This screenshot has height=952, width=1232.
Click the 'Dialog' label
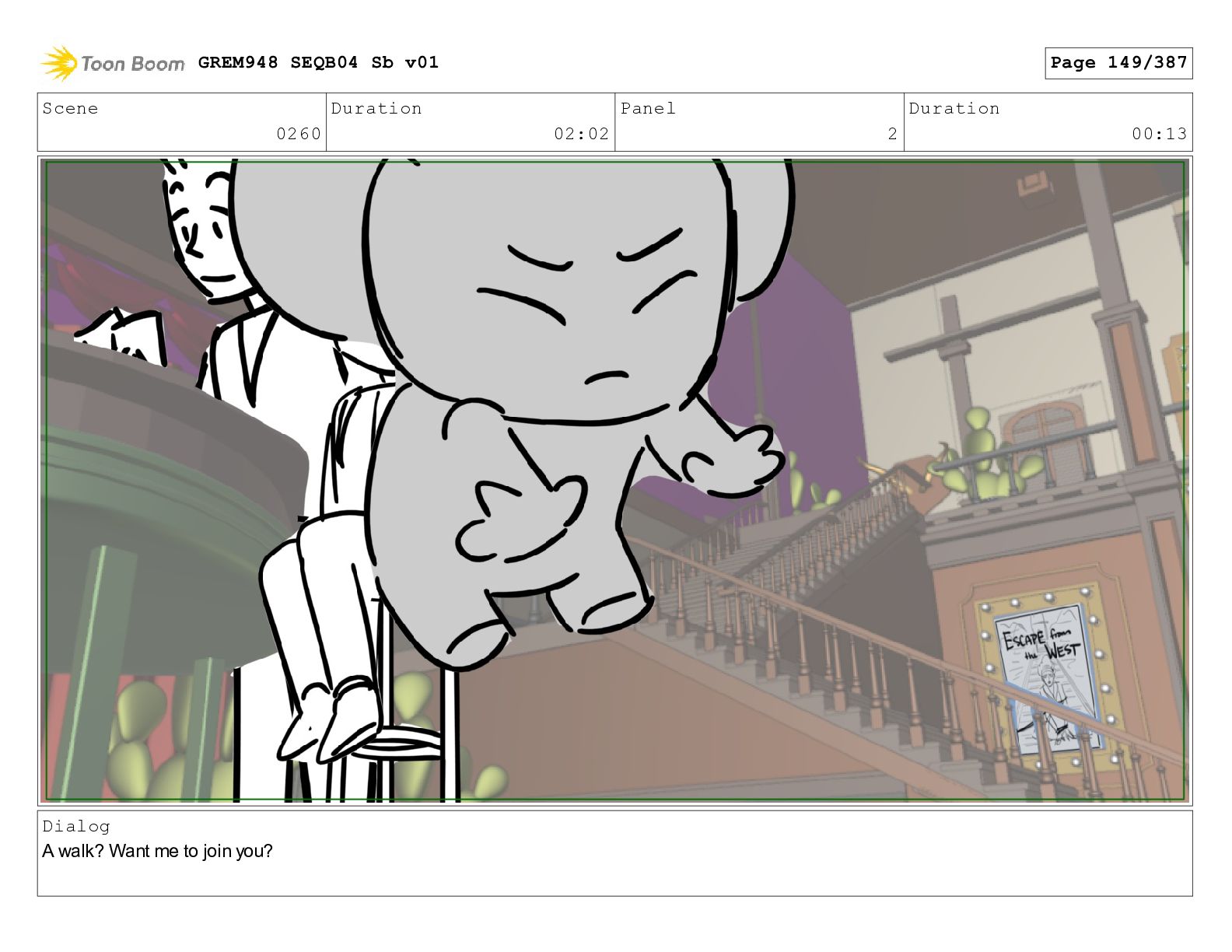pos(76,826)
